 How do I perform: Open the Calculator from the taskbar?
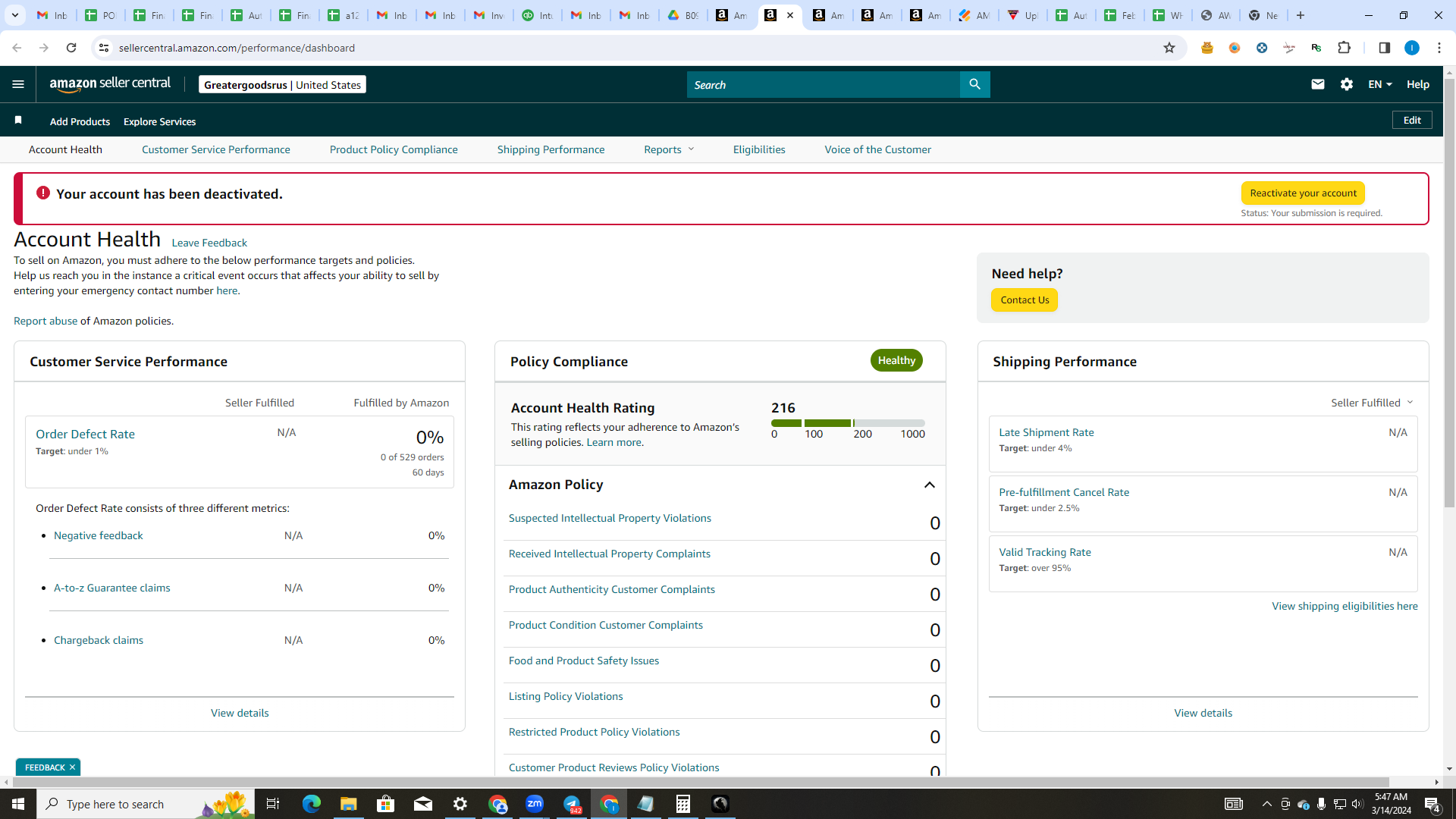[683, 804]
